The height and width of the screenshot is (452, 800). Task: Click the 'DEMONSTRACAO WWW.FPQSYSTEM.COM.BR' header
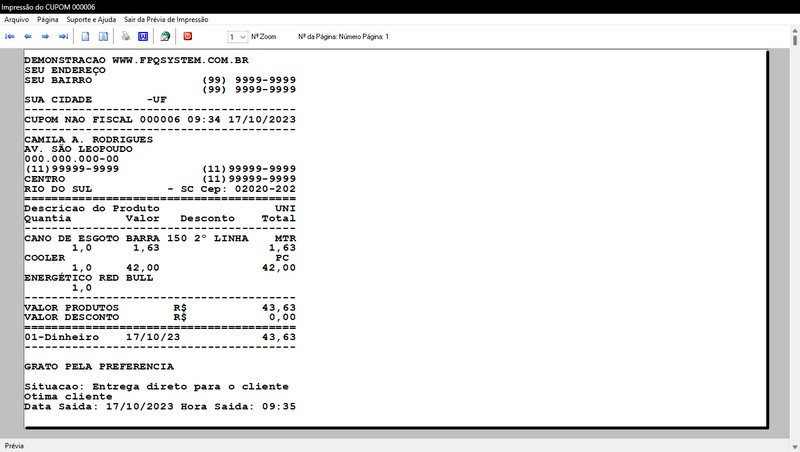136,60
